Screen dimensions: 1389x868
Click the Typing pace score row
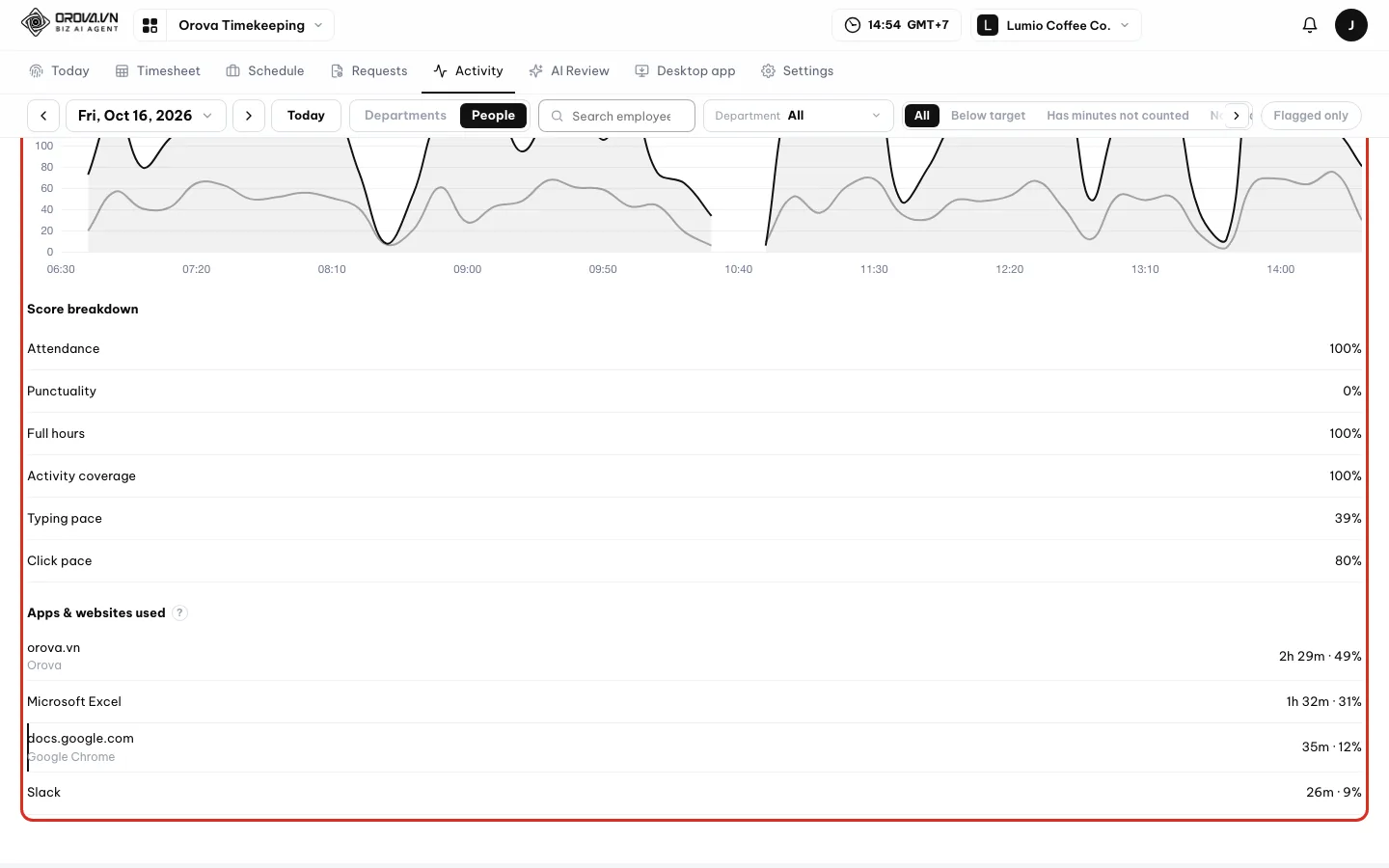[x=694, y=519]
